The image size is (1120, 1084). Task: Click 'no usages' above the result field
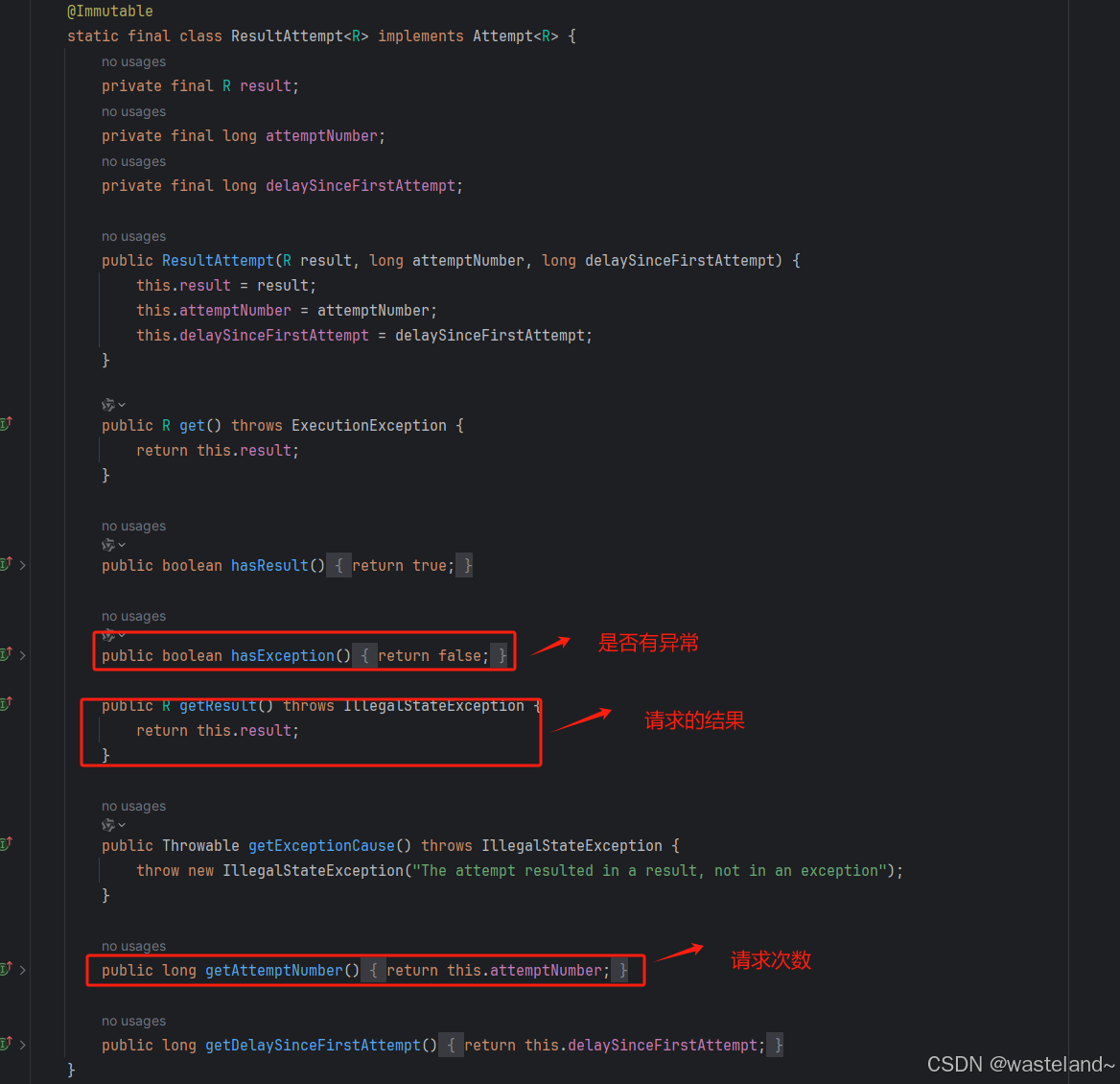[x=133, y=60]
